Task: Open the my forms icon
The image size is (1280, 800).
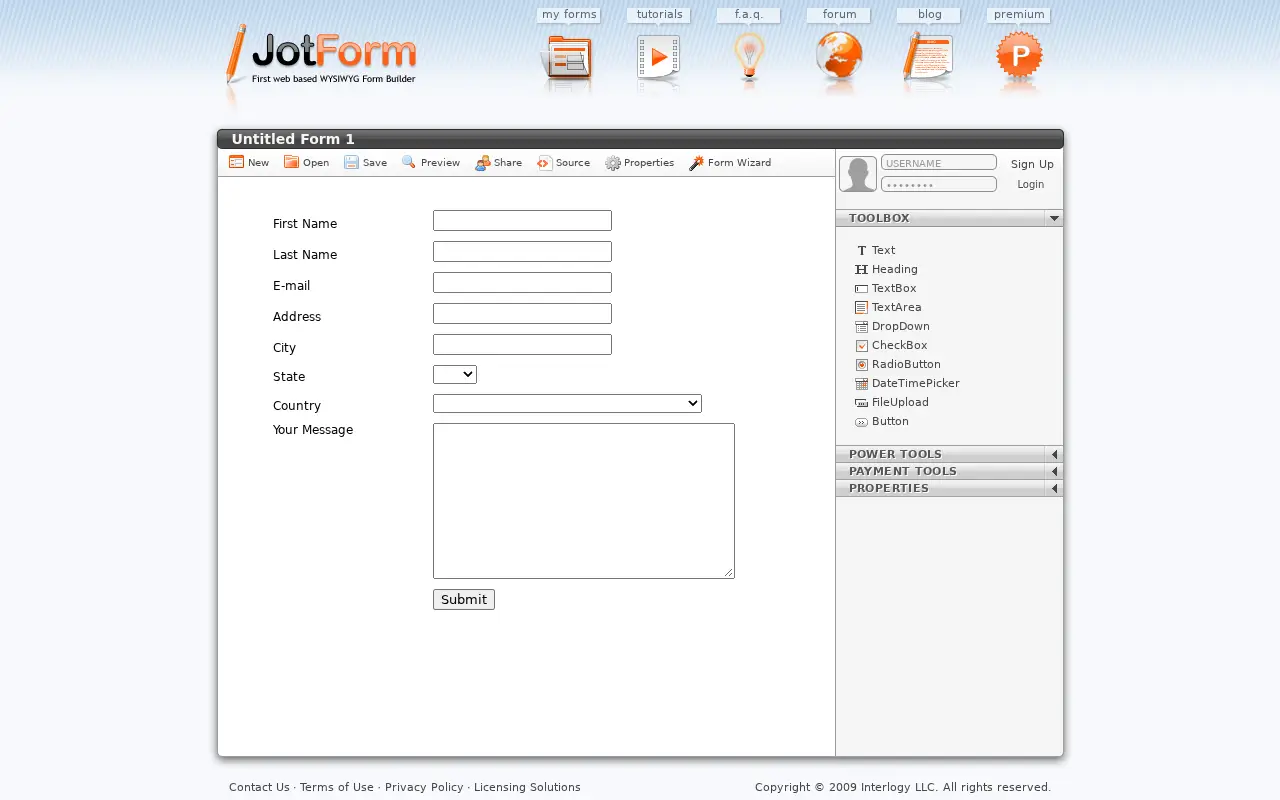Action: 568,59
